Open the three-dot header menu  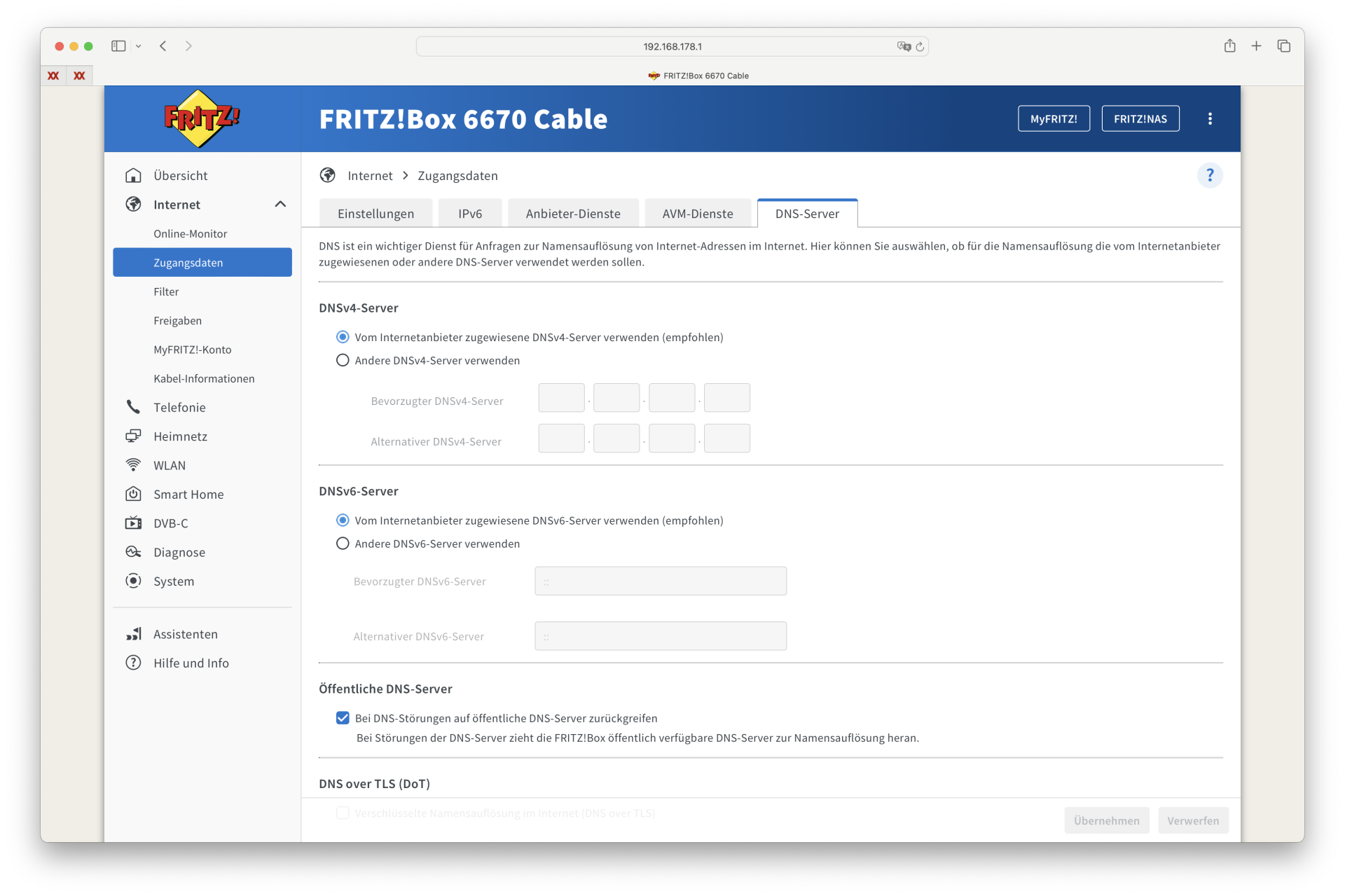[x=1210, y=119]
